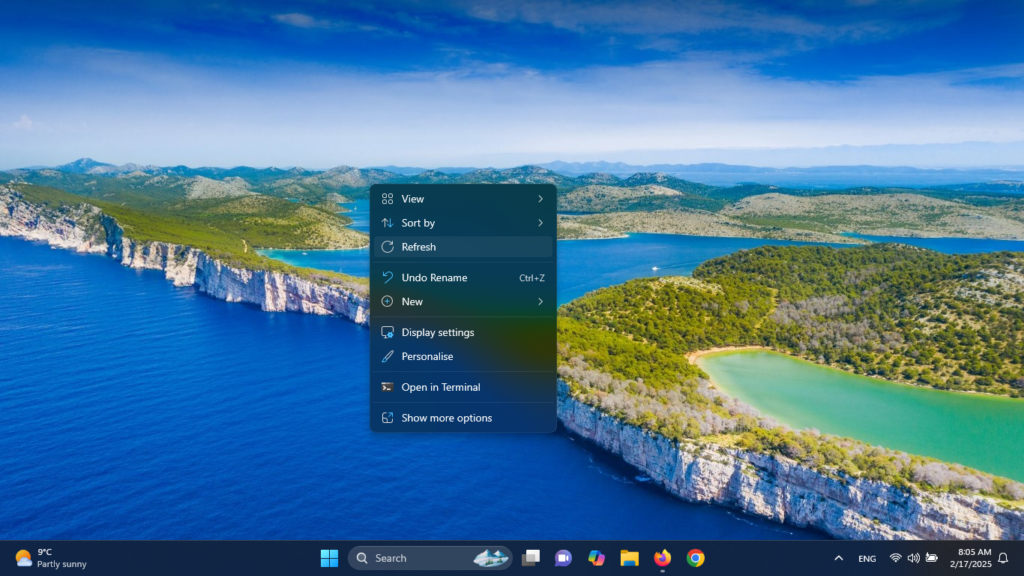Image resolution: width=1024 pixels, height=576 pixels.
Task: Open Copilot from the taskbar
Action: pos(597,558)
